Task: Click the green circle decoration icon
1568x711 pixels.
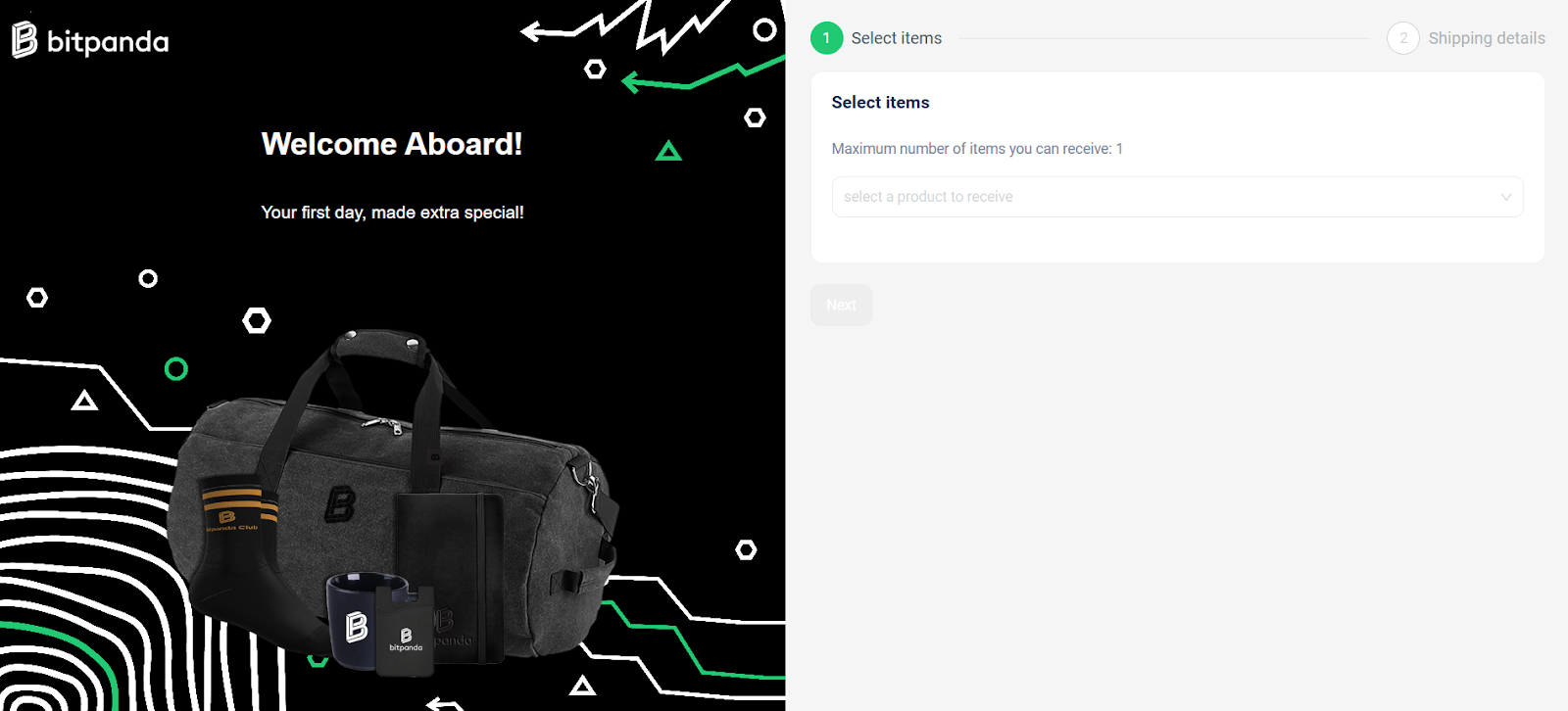Action: (176, 369)
